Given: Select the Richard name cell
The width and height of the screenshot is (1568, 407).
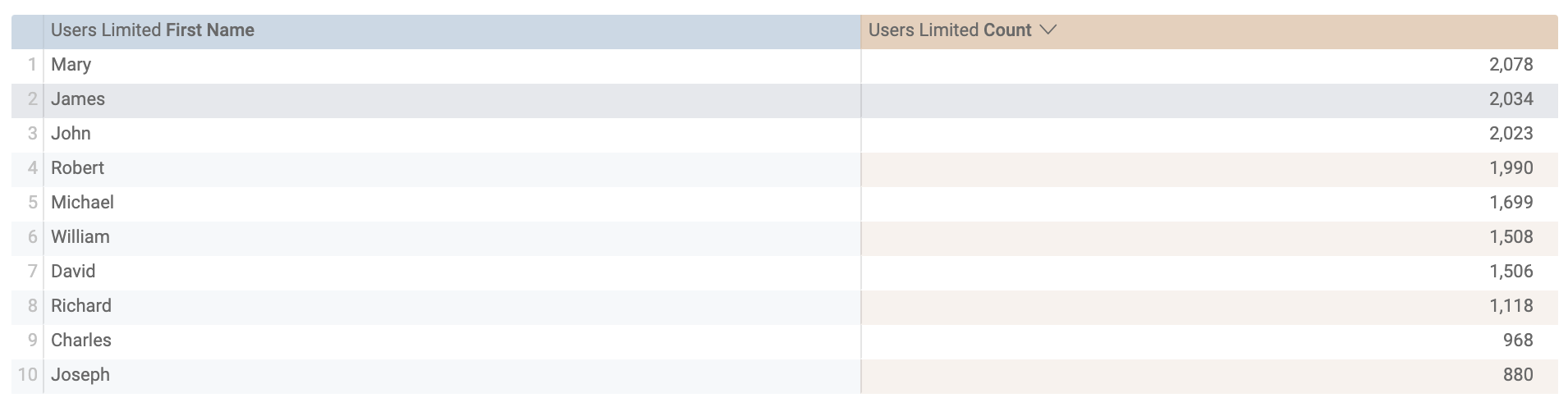Looking at the screenshot, I should click(81, 306).
